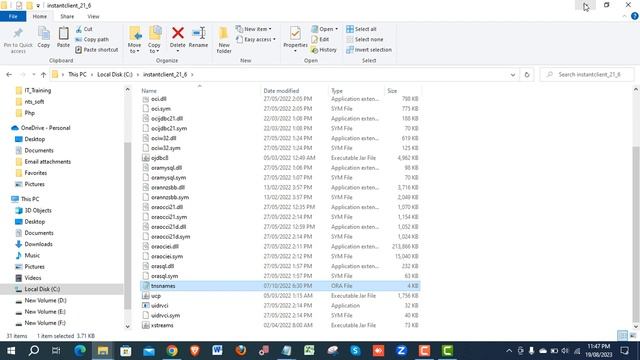Click the Help question mark icon
640x360 pixels.
tap(634, 16)
